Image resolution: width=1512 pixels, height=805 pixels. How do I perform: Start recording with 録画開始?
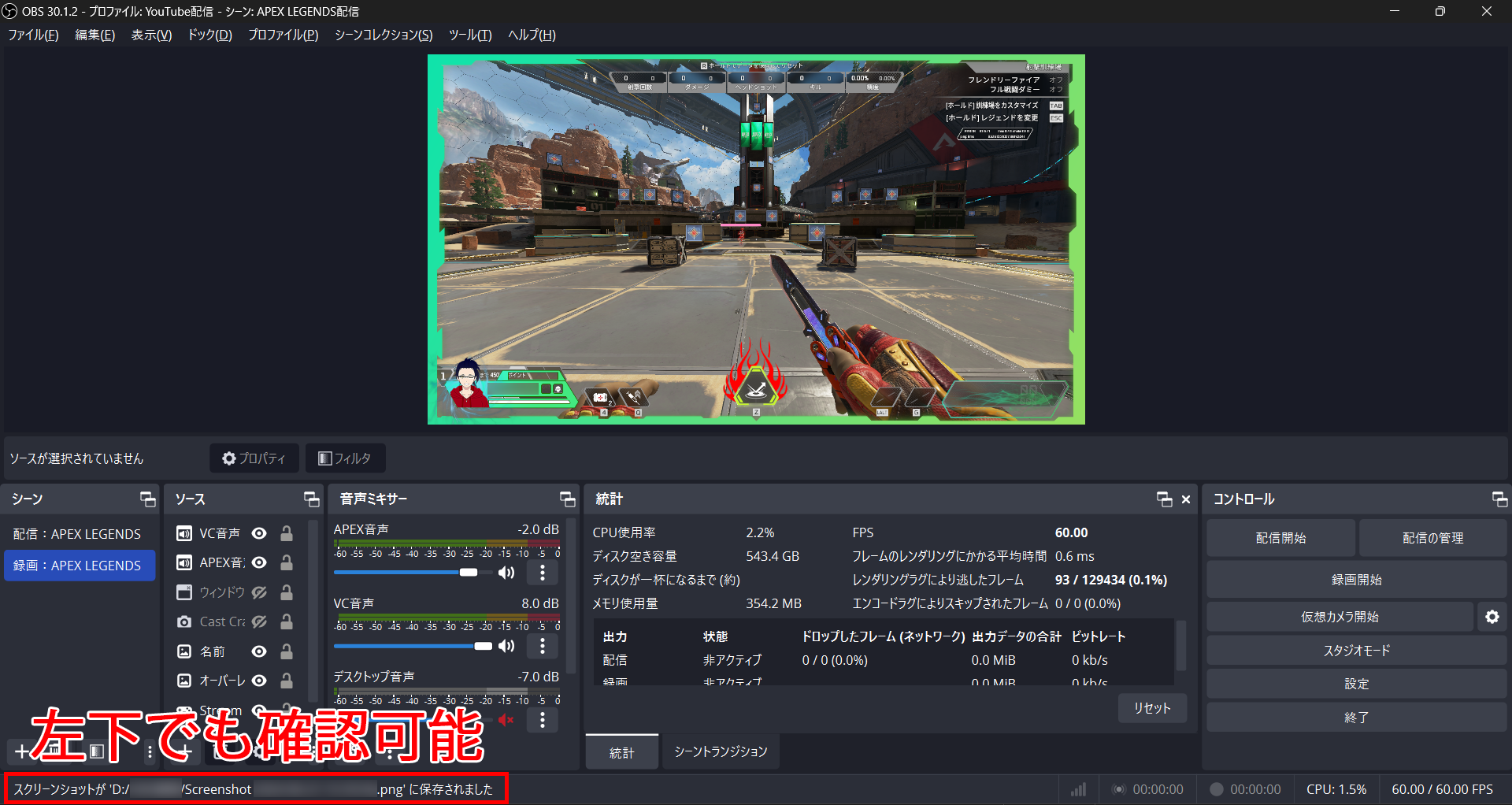[1356, 580]
